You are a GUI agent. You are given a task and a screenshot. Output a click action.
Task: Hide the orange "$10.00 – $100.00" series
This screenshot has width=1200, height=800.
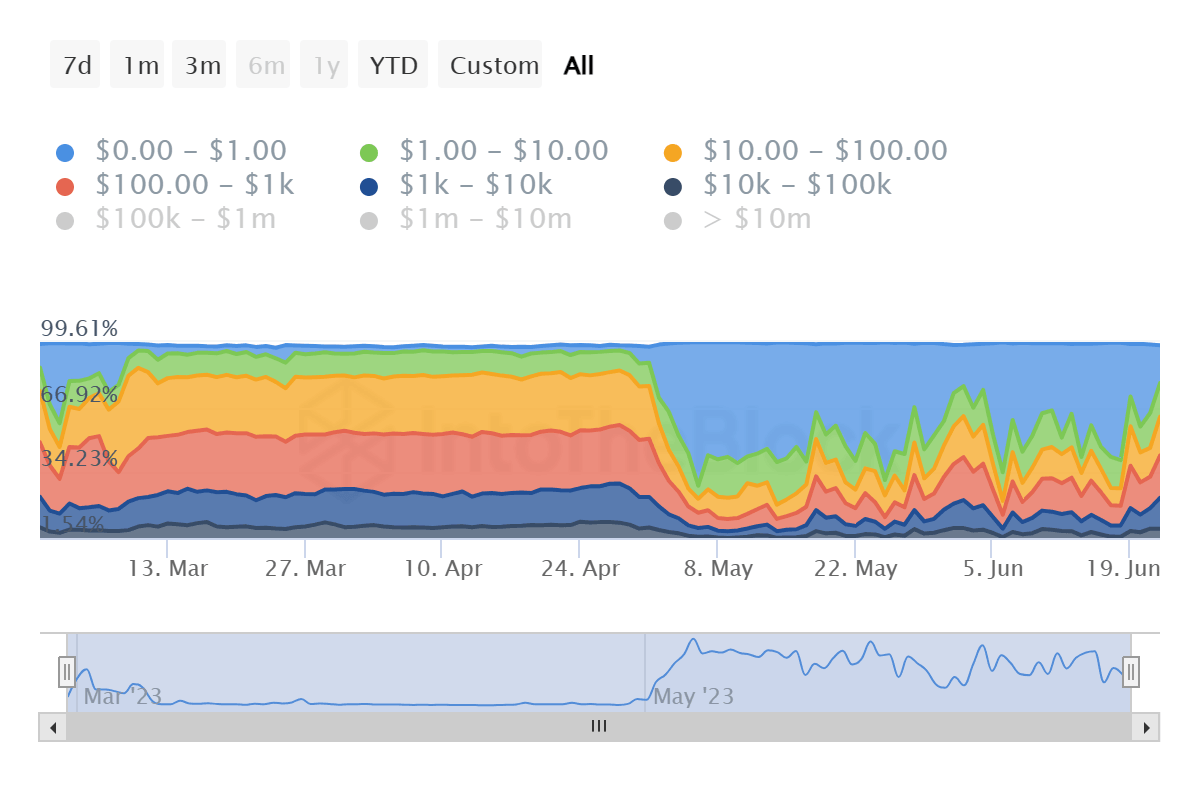(673, 150)
